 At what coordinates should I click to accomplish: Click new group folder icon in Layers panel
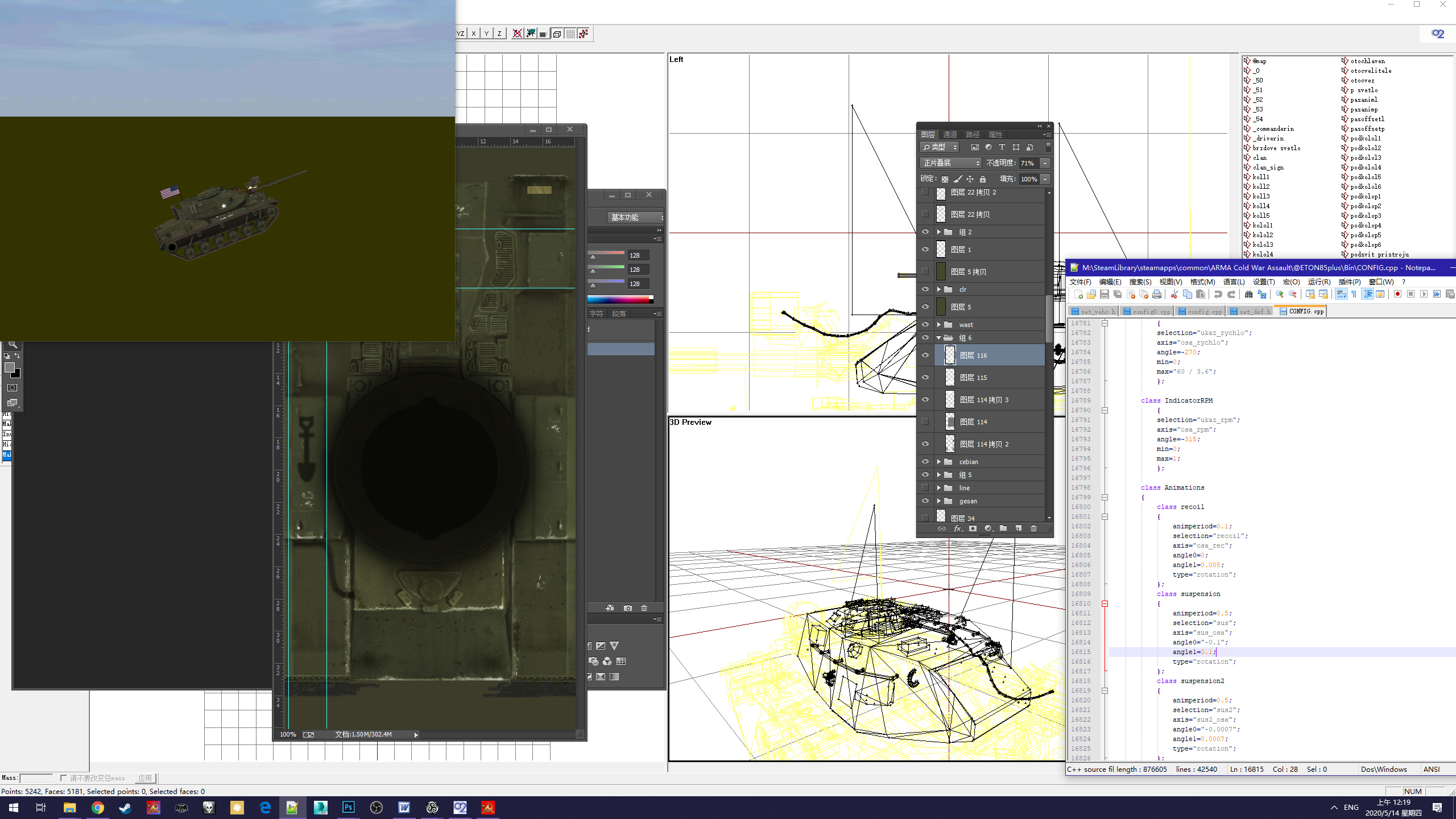pyautogui.click(x=1003, y=528)
